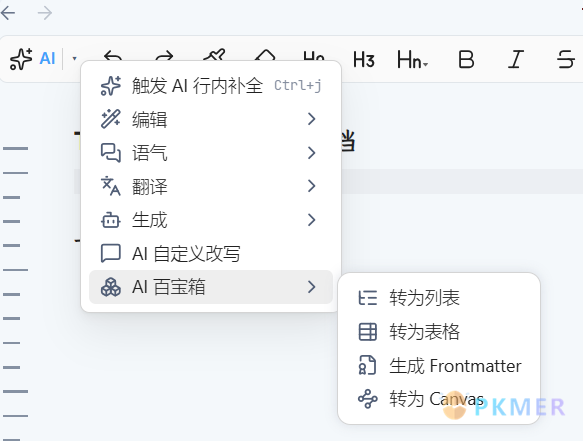The image size is (583, 441).
Task: Click the magic wand icon beside 编辑
Action: tap(111, 119)
